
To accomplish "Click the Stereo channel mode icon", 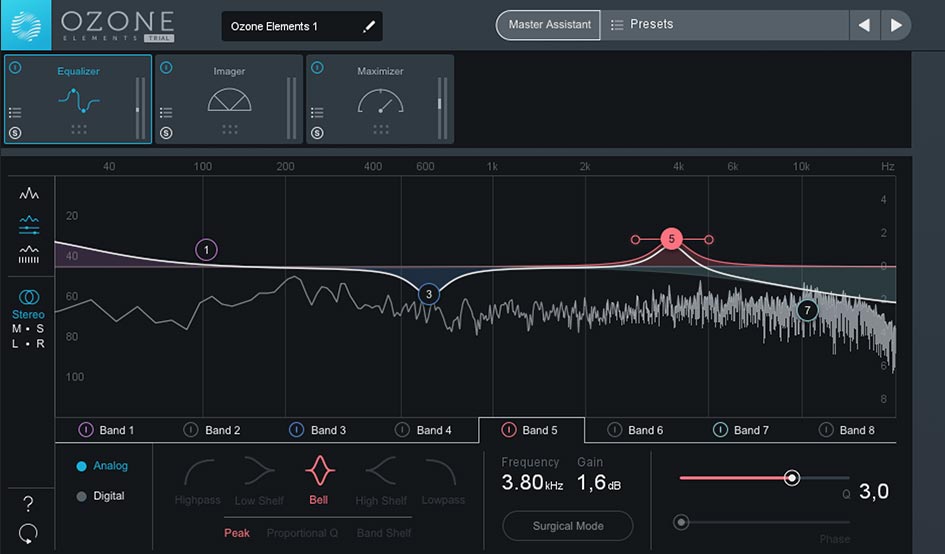I will pos(28,297).
